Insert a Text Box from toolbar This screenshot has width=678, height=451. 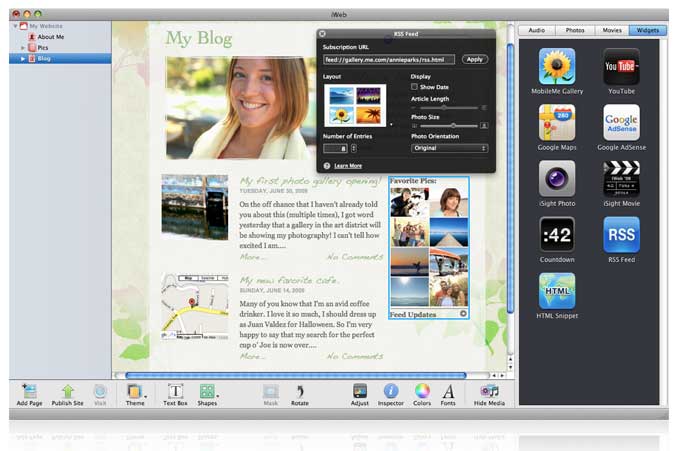[x=175, y=391]
